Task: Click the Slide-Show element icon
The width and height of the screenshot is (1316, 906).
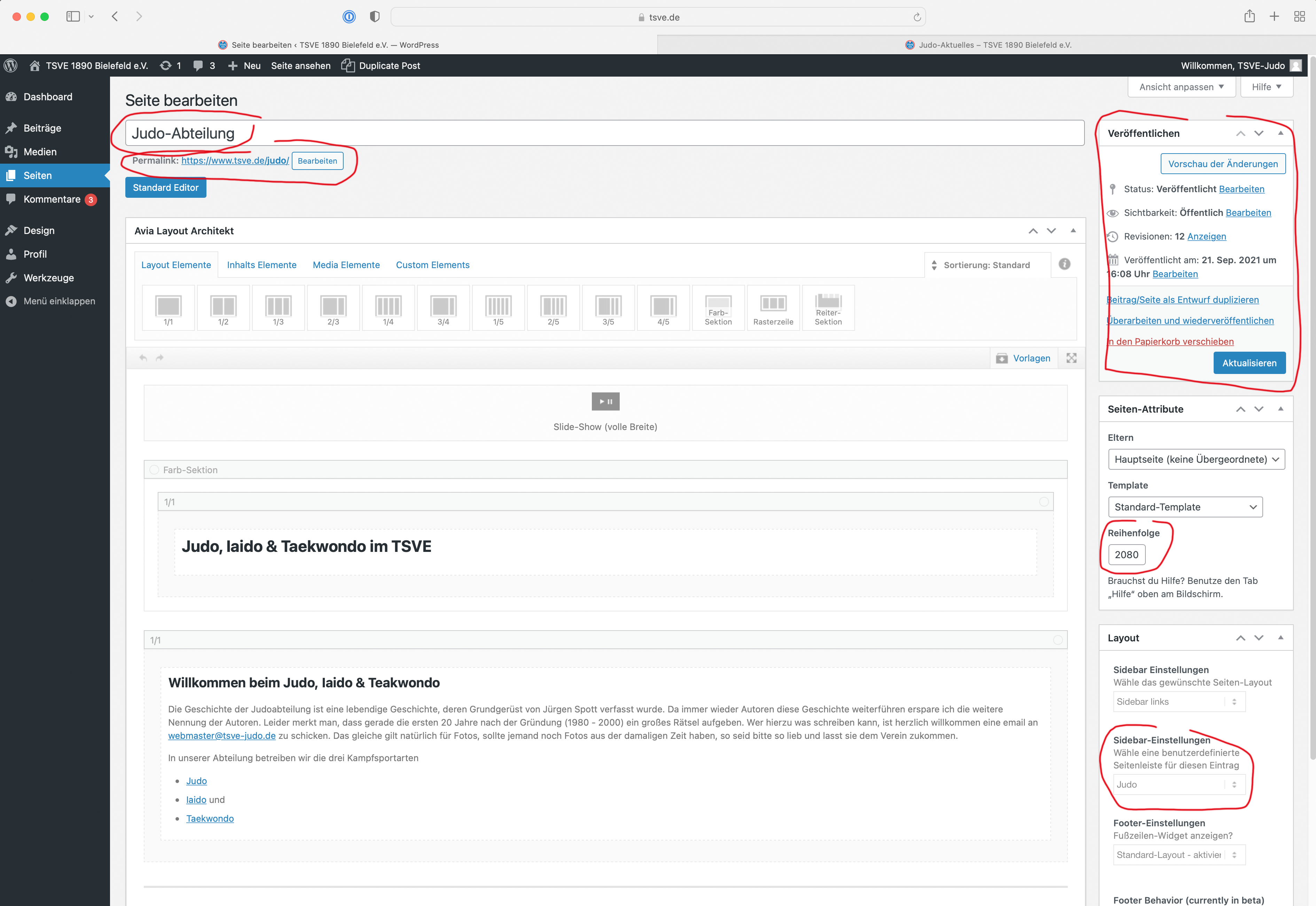Action: (605, 401)
